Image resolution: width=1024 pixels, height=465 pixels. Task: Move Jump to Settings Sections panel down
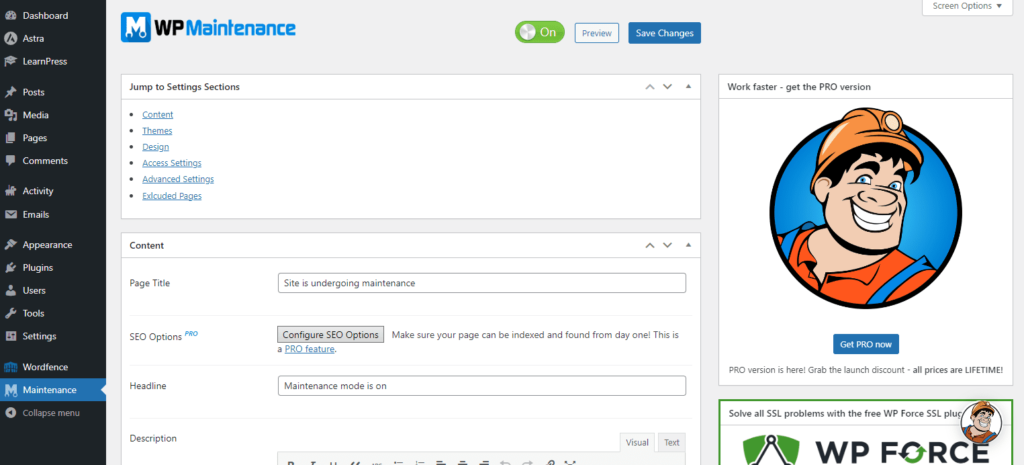pyautogui.click(x=668, y=87)
